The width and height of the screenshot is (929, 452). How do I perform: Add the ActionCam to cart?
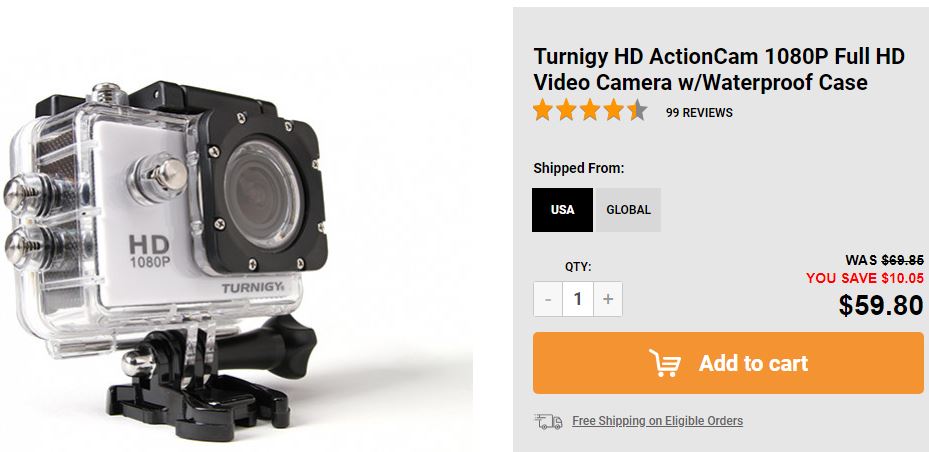tap(728, 363)
